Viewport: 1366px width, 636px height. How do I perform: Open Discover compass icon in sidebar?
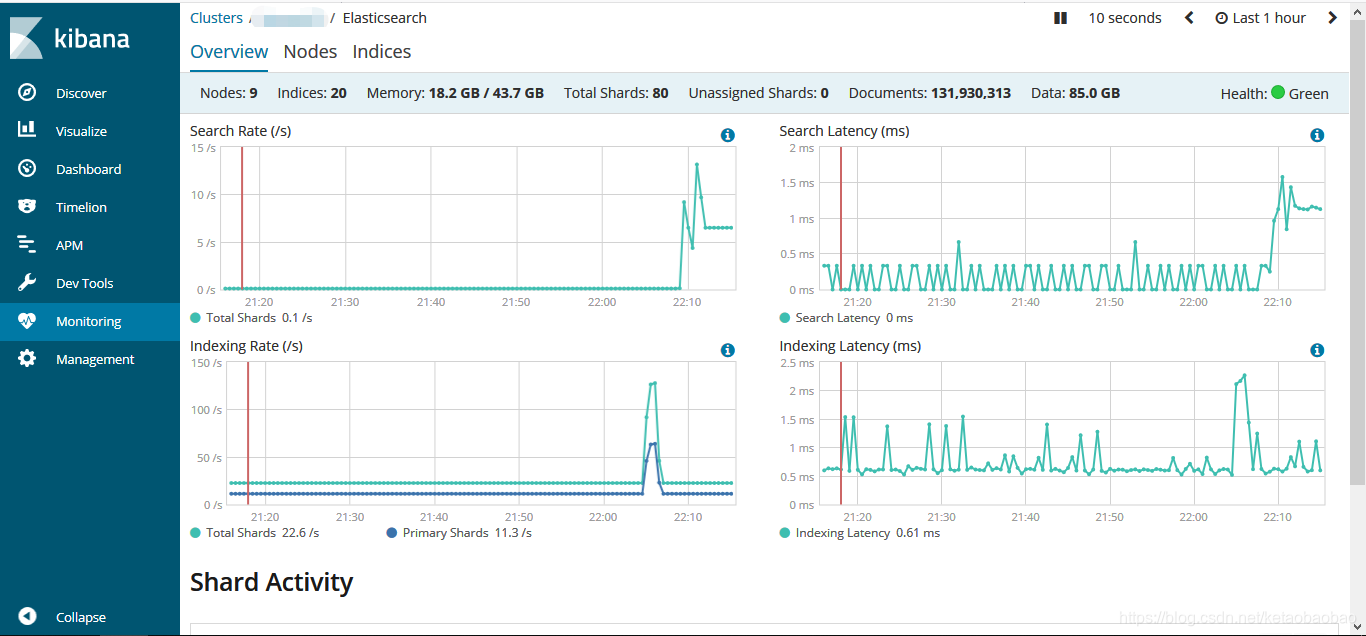click(27, 92)
